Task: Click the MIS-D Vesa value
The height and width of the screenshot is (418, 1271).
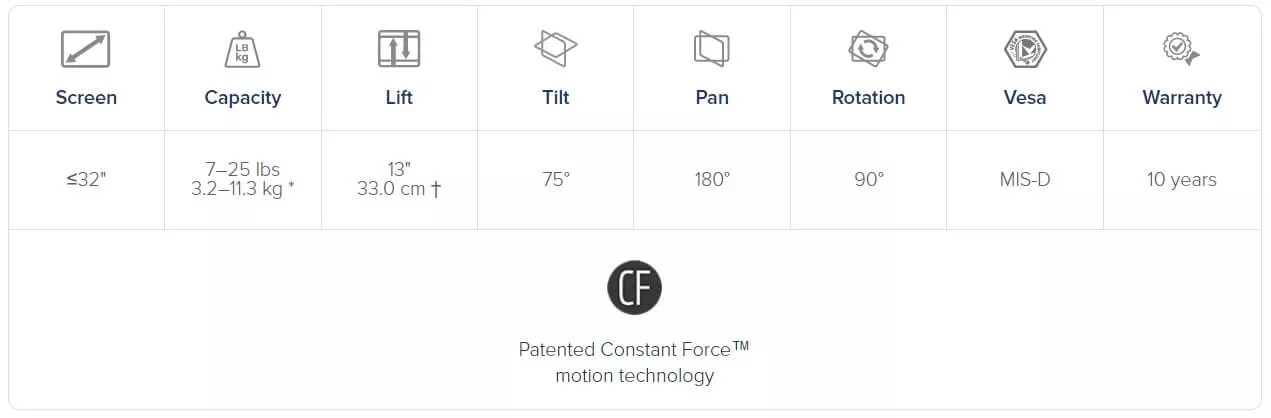Action: (x=1025, y=180)
